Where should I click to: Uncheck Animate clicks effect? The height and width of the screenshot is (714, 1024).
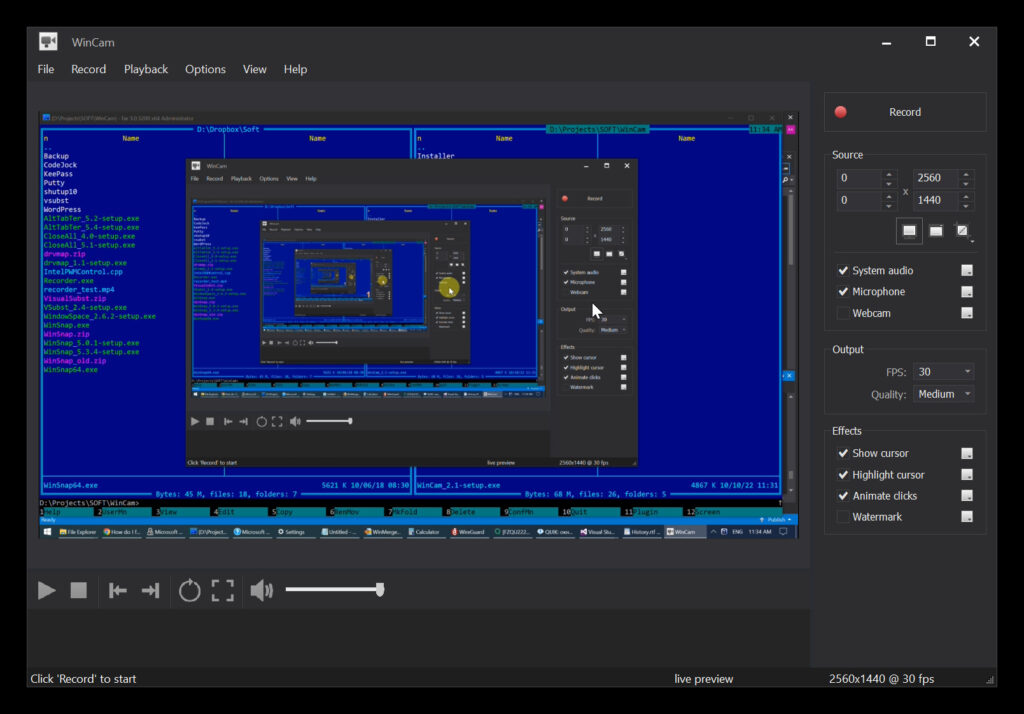pos(843,496)
